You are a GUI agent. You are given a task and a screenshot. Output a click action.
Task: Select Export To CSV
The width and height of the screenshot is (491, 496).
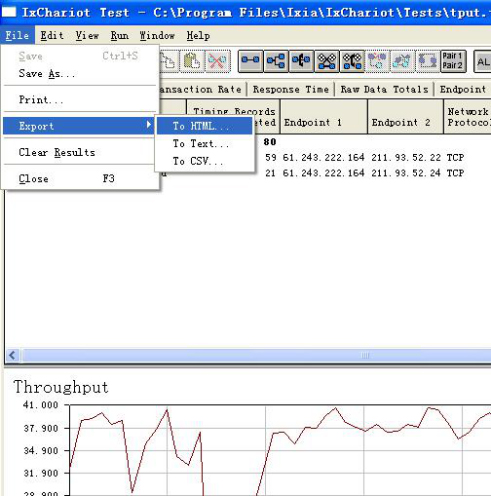click(204, 161)
